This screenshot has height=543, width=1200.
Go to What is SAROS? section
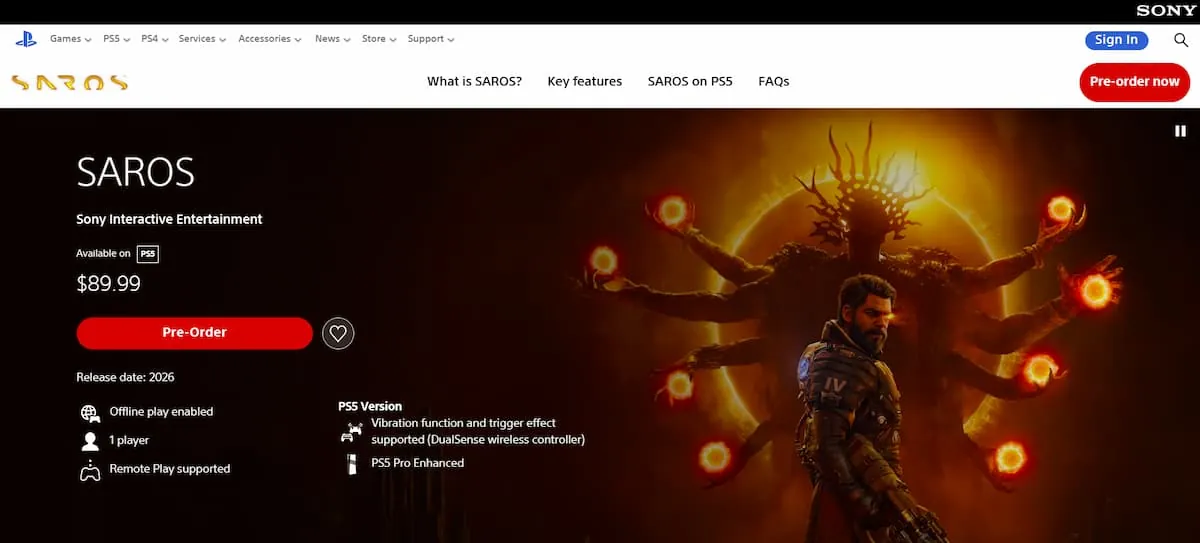click(x=474, y=82)
